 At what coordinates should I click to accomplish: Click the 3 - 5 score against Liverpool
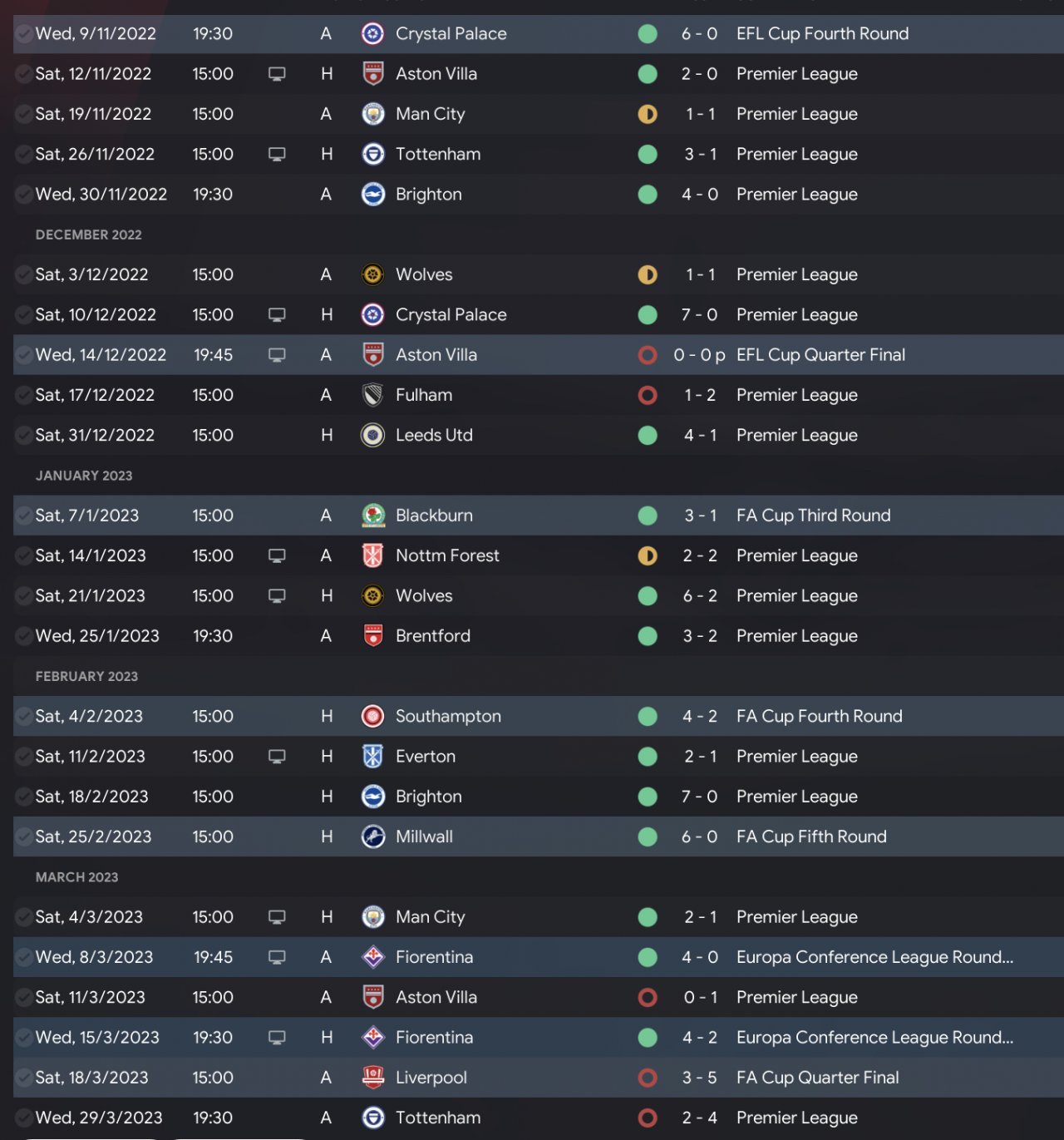699,1078
